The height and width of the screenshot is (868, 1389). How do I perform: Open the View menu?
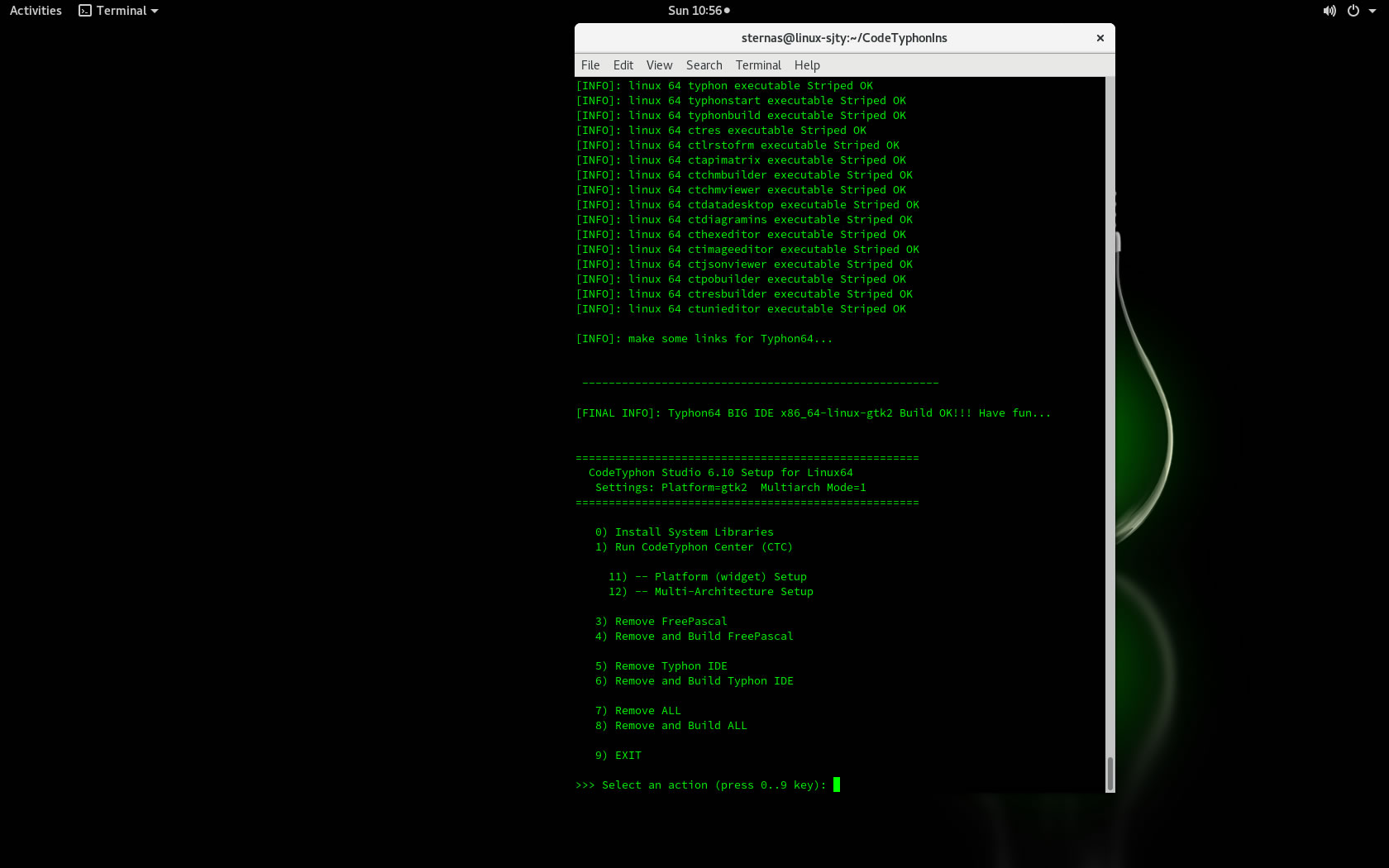pos(660,65)
